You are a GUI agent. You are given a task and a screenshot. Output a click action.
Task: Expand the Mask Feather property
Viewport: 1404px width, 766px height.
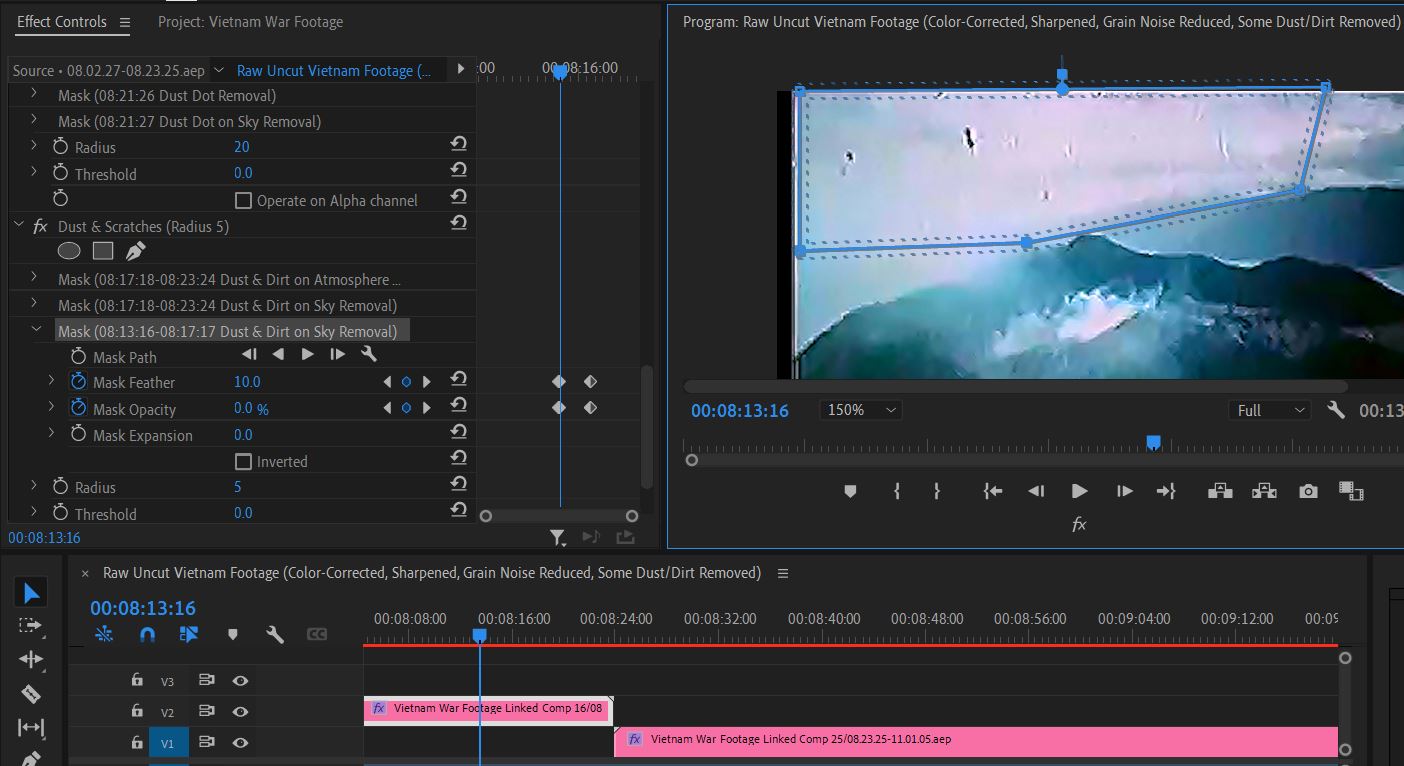click(52, 380)
